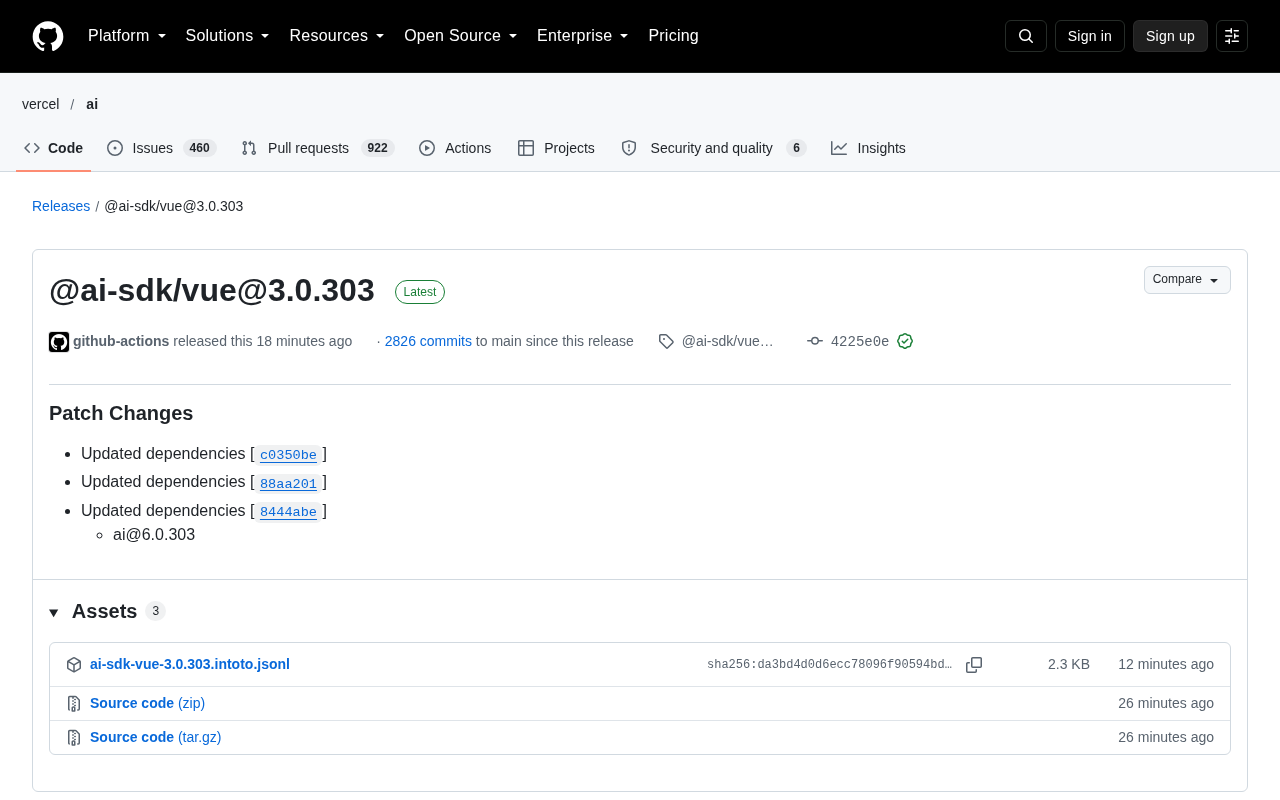Click the archive icon for Source code (tar.gz)
1280x800 pixels.
[74, 738]
